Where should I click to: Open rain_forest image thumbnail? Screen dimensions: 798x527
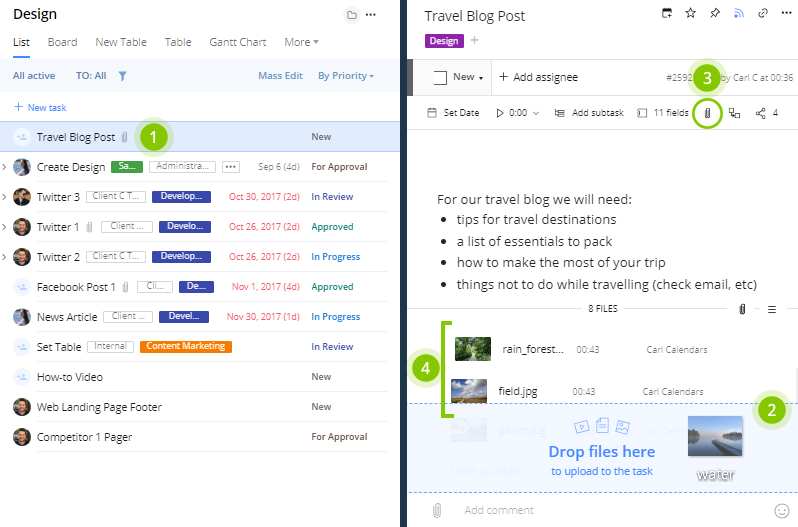473,349
